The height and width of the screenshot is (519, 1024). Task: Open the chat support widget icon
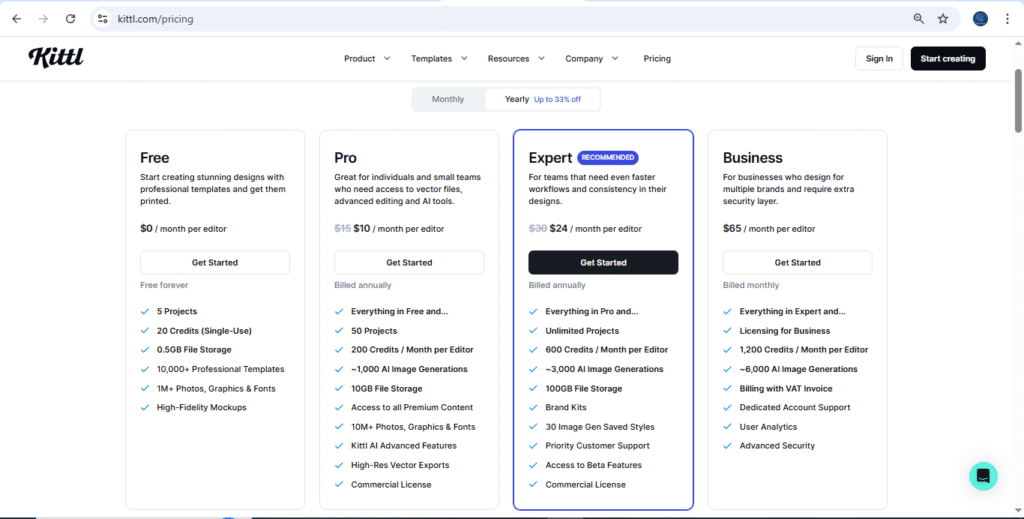click(x=983, y=477)
